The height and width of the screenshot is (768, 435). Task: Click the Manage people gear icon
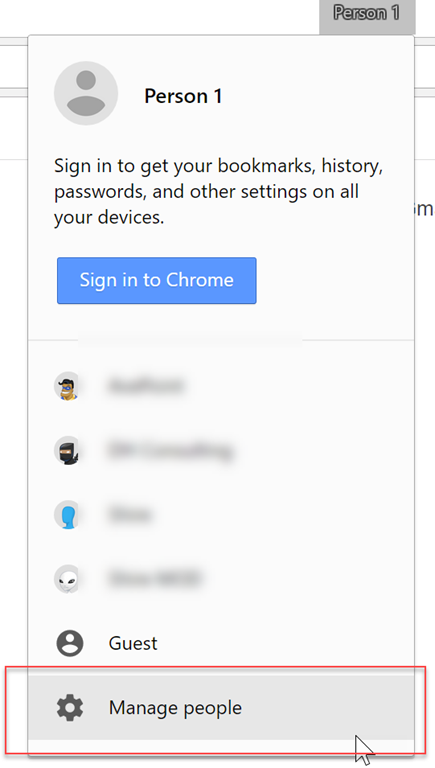coord(70,707)
